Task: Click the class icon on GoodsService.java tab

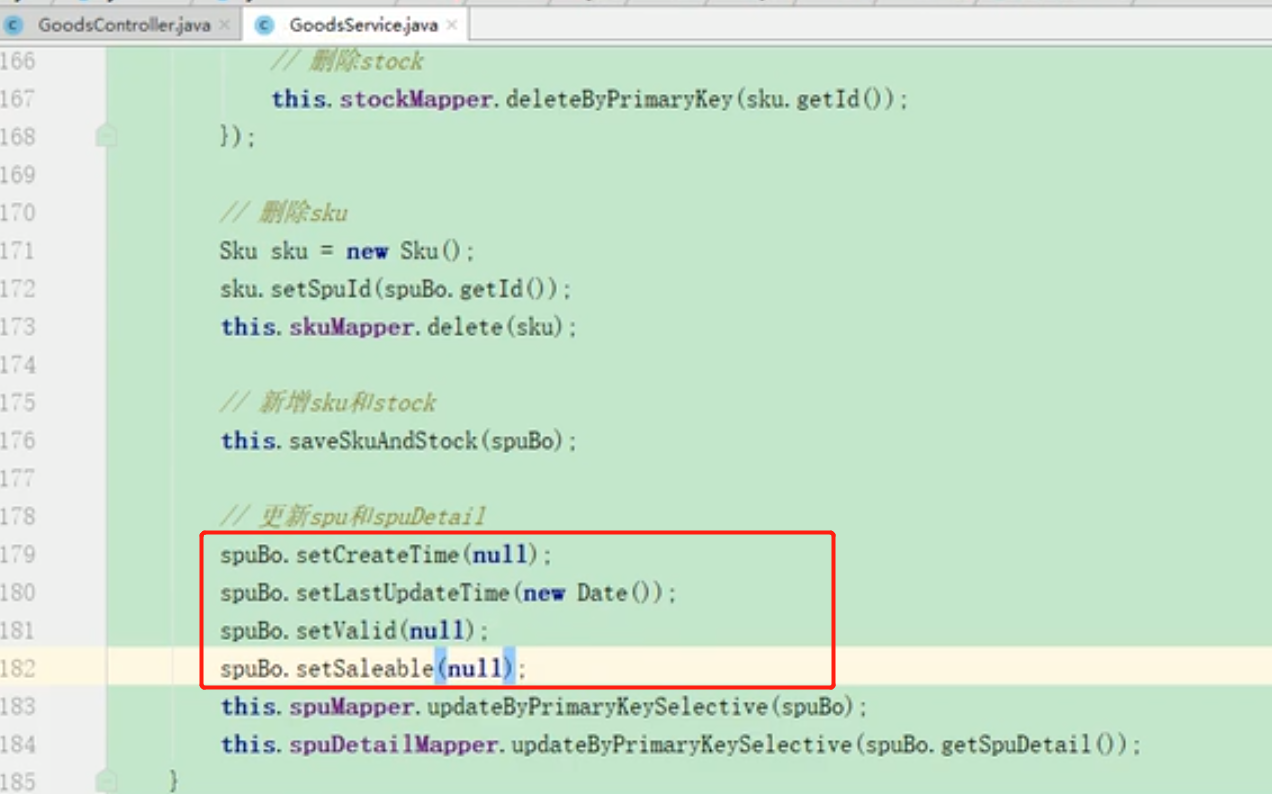Action: pos(264,25)
